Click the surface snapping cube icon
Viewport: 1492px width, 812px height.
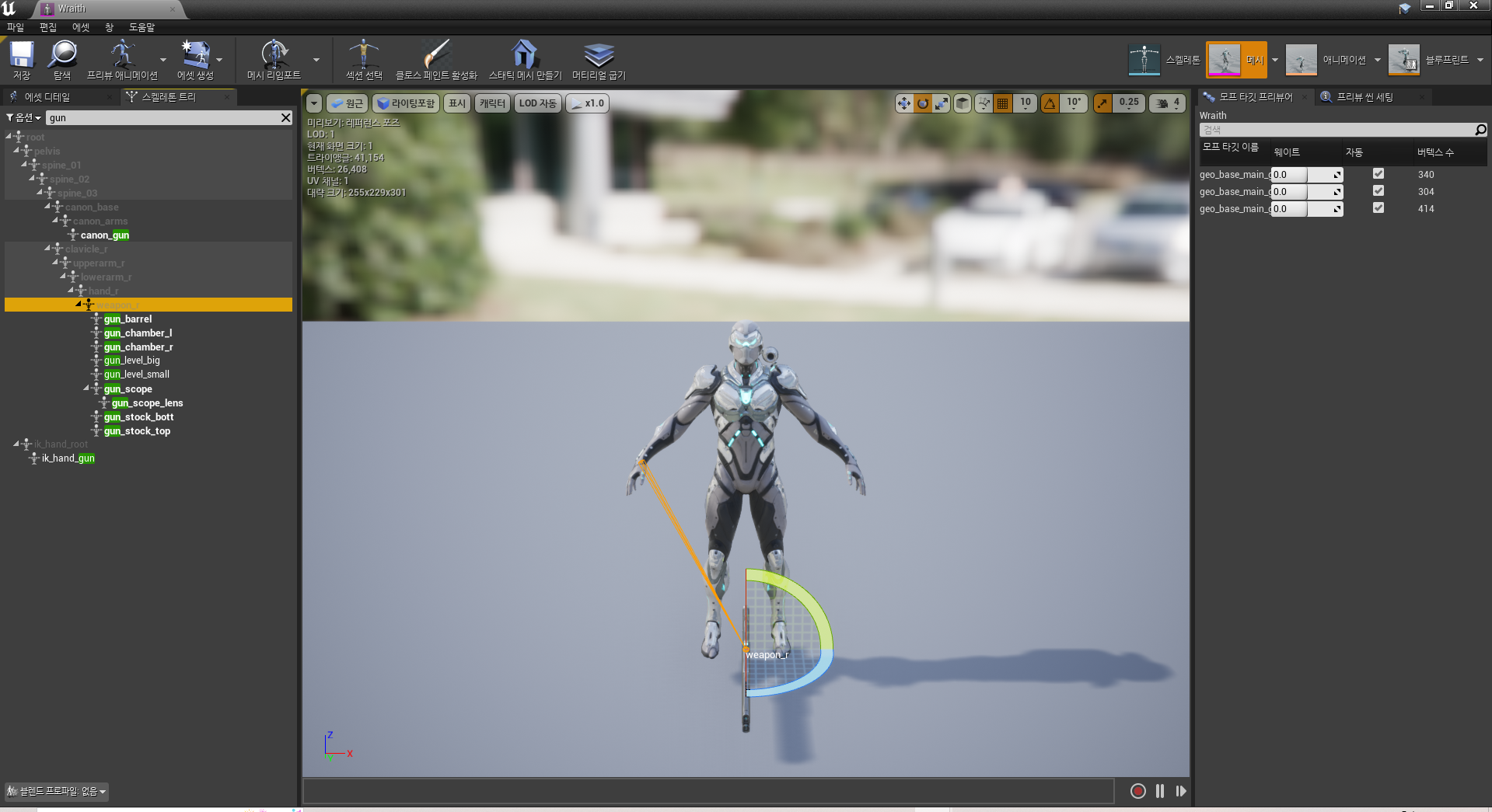tap(963, 103)
